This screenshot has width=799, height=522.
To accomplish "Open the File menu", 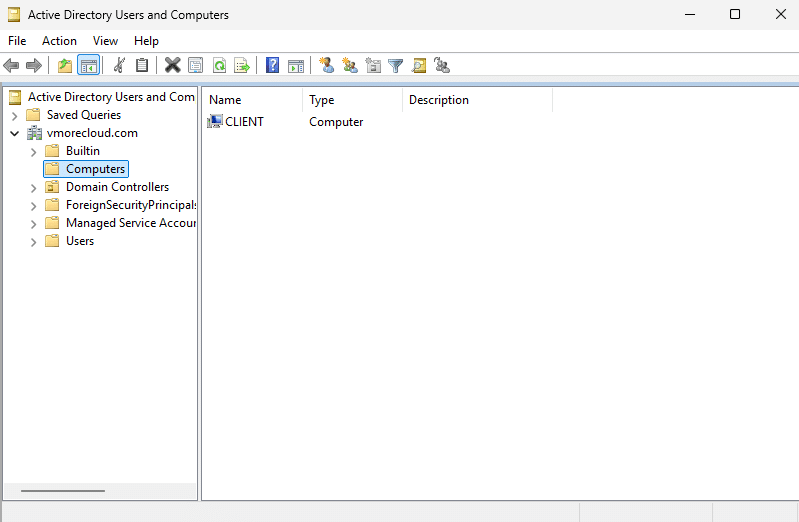I will pyautogui.click(x=17, y=41).
